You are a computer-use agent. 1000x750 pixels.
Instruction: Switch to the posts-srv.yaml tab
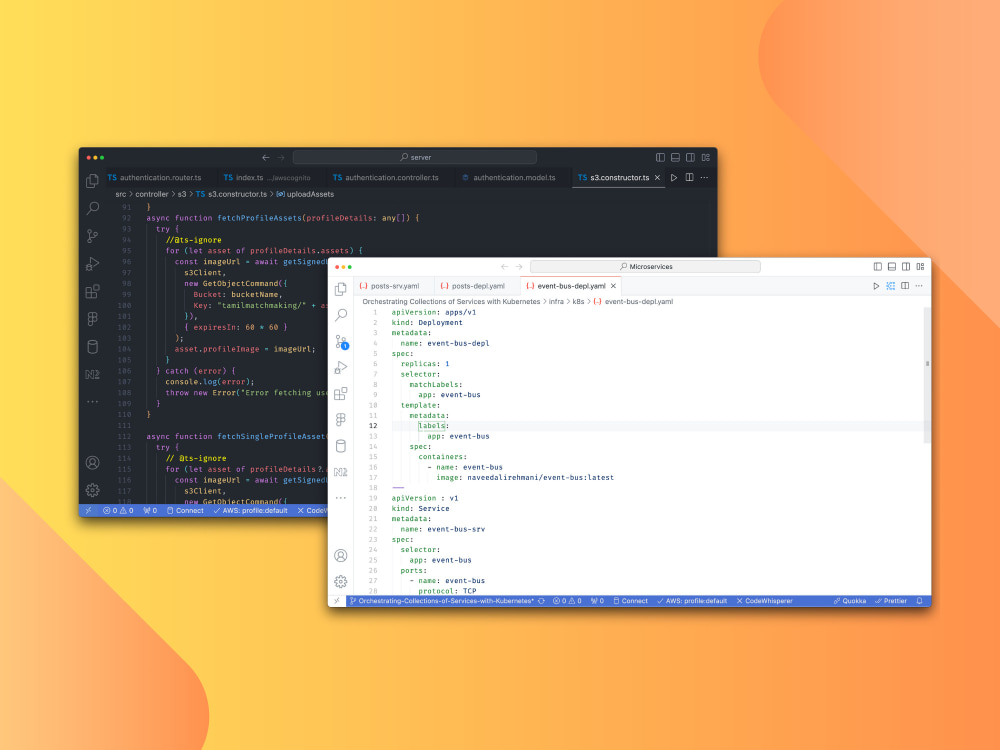(396, 285)
